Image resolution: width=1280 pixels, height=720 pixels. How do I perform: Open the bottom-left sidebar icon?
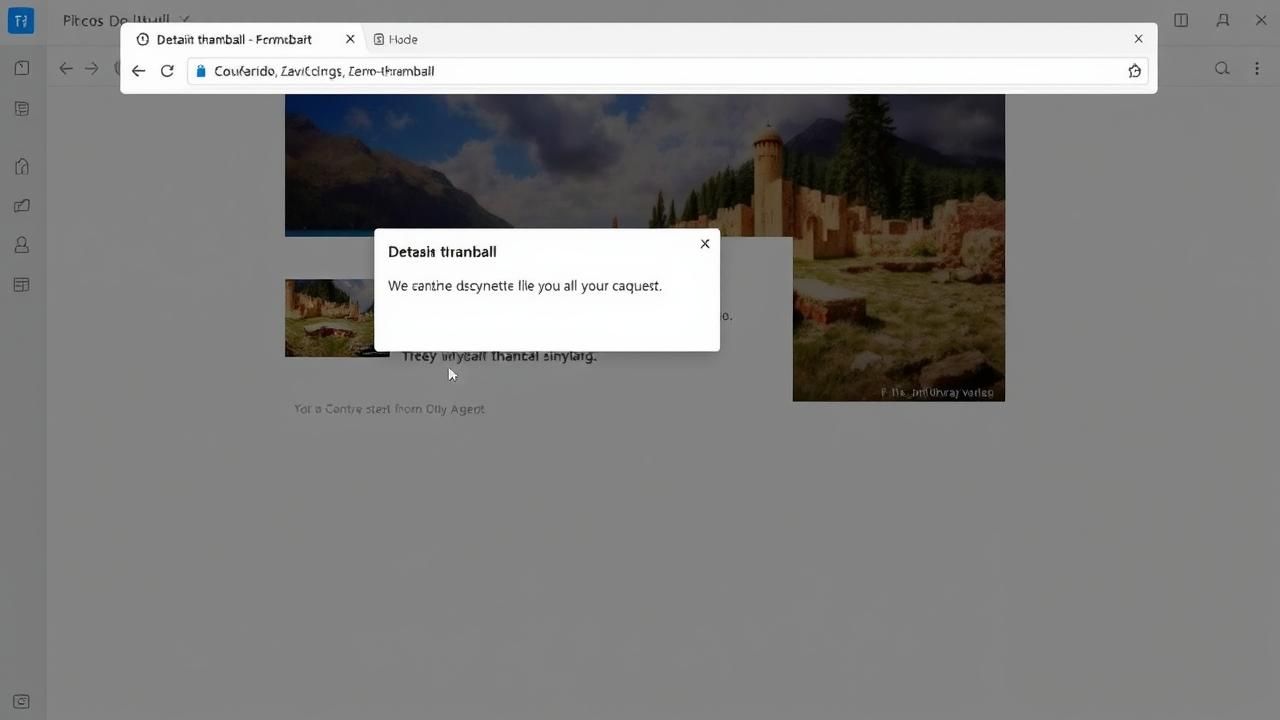(x=21, y=701)
